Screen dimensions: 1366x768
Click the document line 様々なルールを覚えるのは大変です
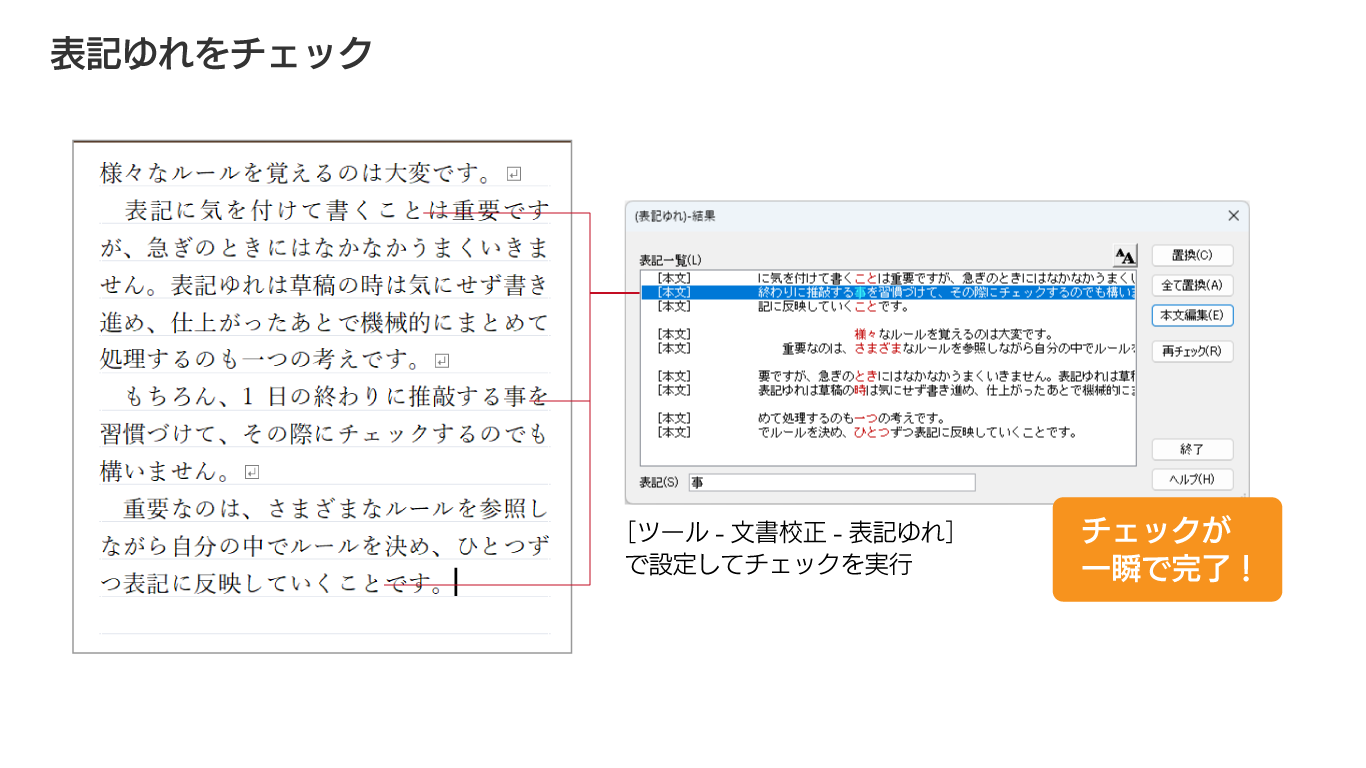pos(297,174)
